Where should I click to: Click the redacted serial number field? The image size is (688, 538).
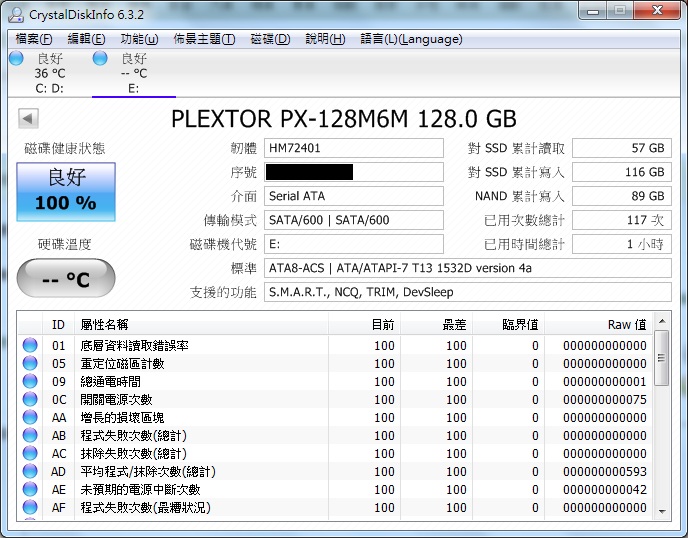click(x=354, y=172)
